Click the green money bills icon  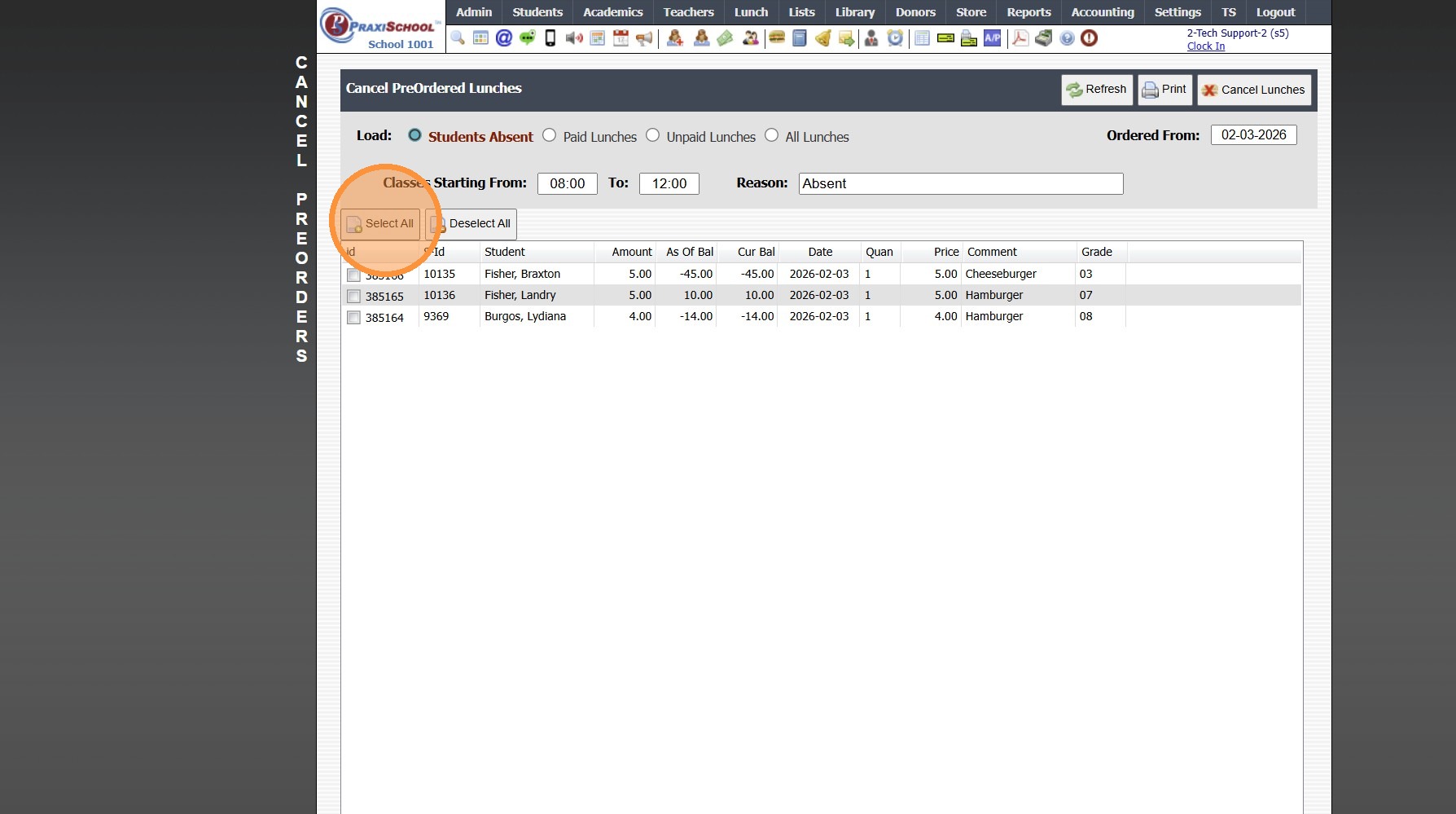(725, 38)
